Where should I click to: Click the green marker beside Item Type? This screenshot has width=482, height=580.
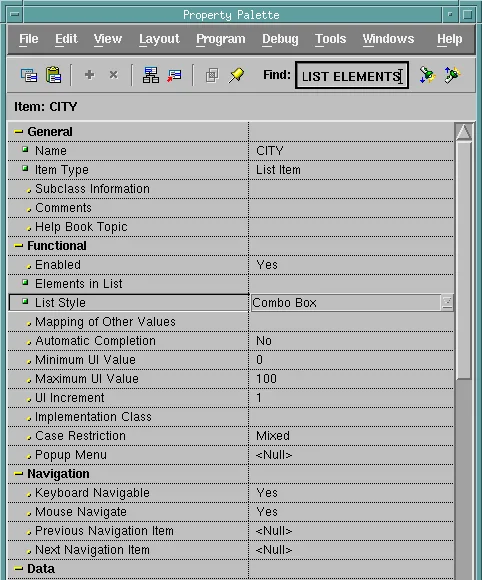tap(25, 169)
